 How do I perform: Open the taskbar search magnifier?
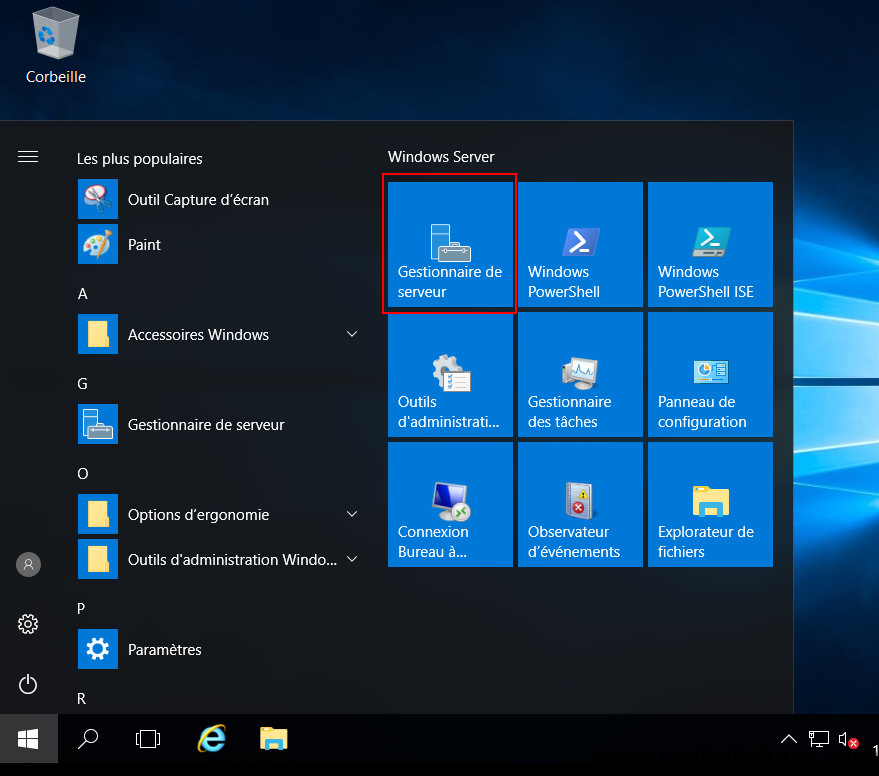pos(88,738)
